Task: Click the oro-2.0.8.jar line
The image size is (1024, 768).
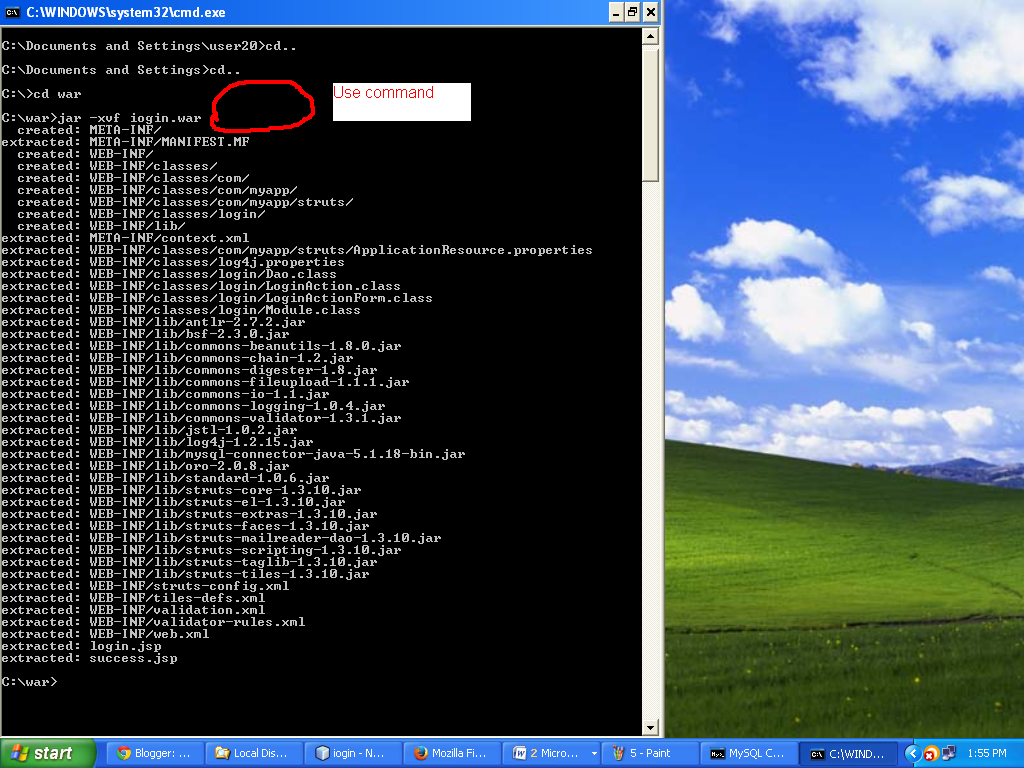Action: [145, 466]
